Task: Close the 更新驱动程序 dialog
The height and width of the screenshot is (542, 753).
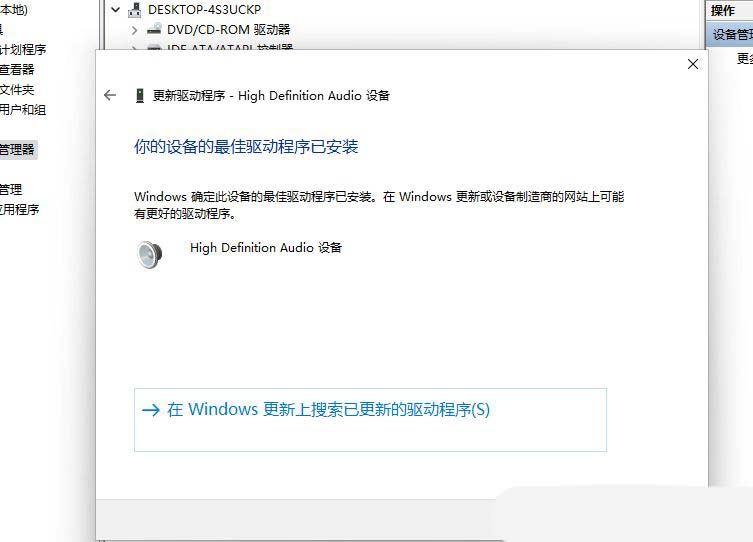Action: 692,64
